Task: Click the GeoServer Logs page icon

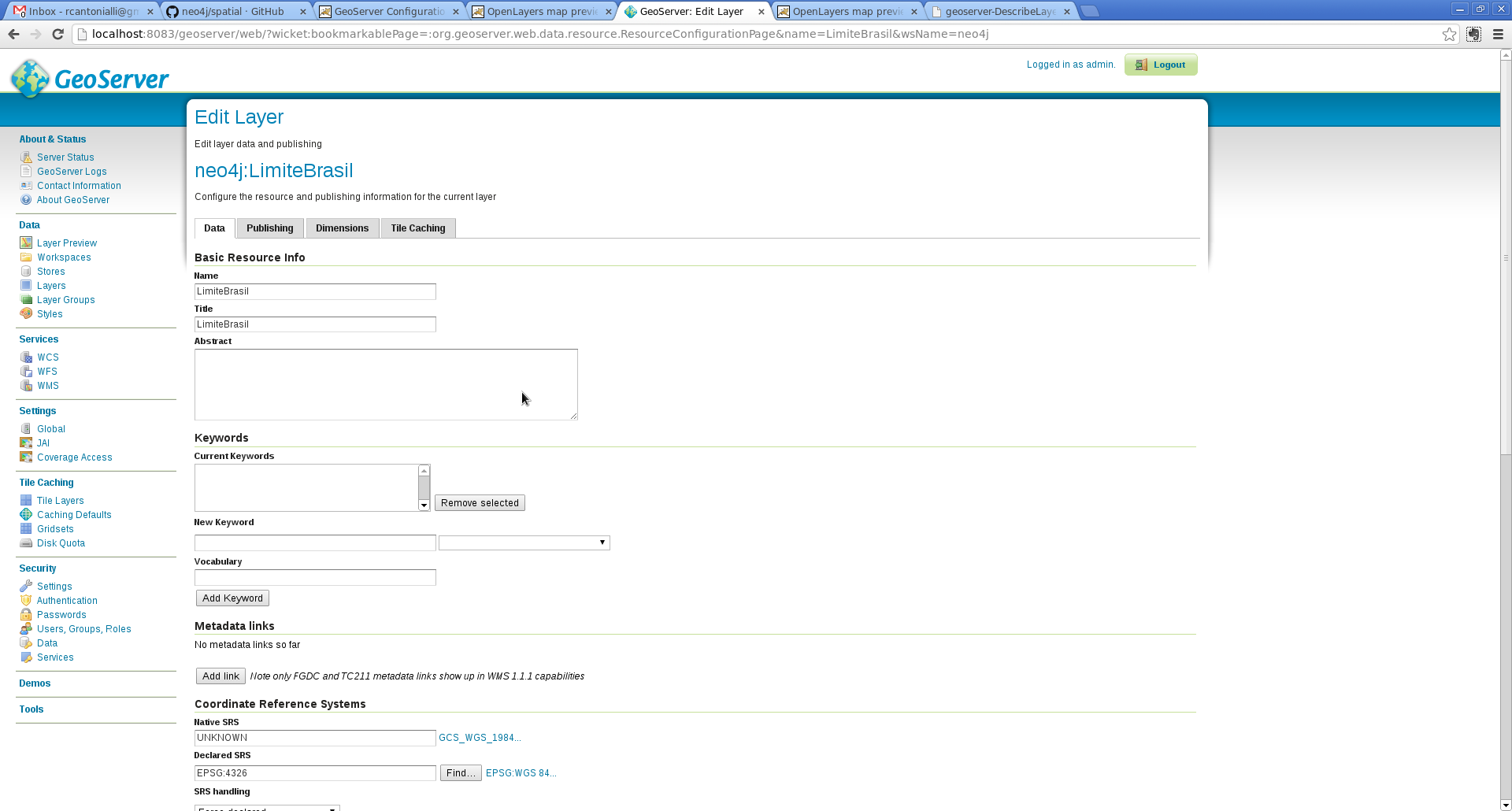Action: pos(26,172)
